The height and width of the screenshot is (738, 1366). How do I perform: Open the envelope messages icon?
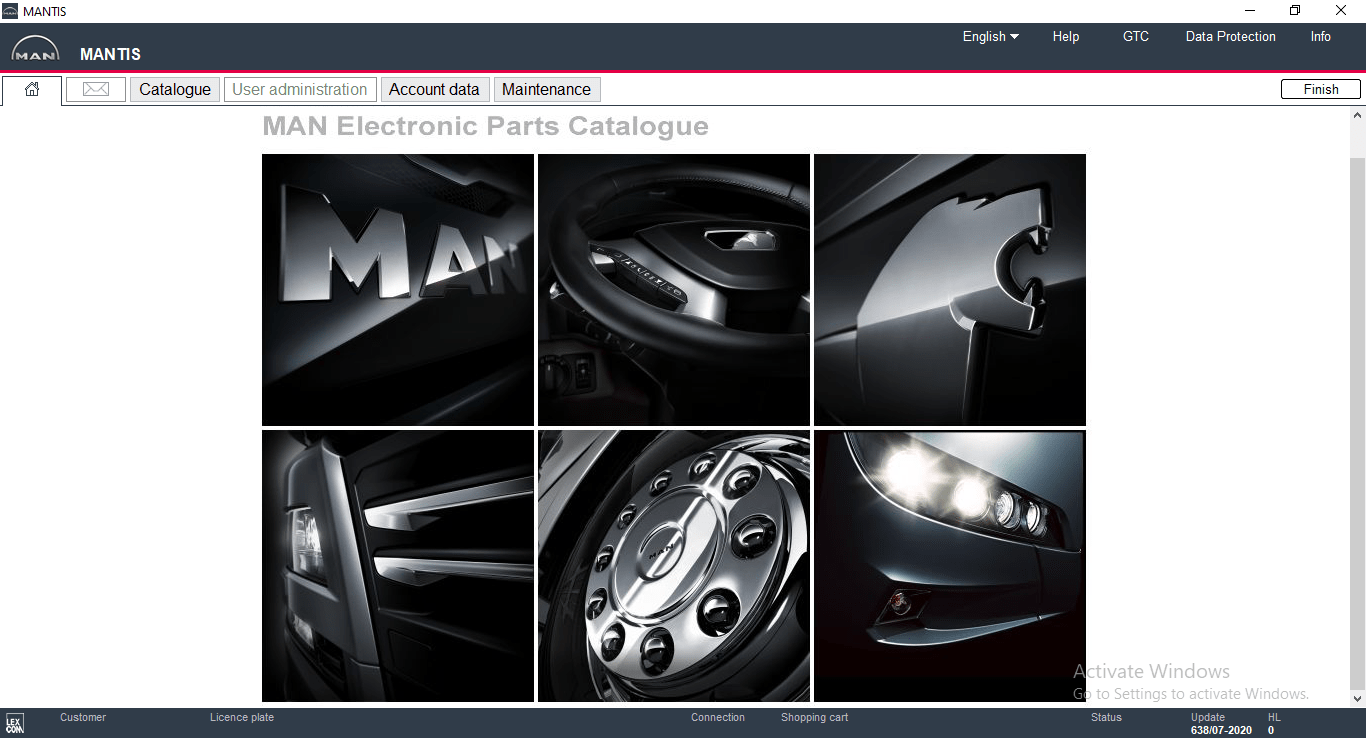click(x=96, y=89)
